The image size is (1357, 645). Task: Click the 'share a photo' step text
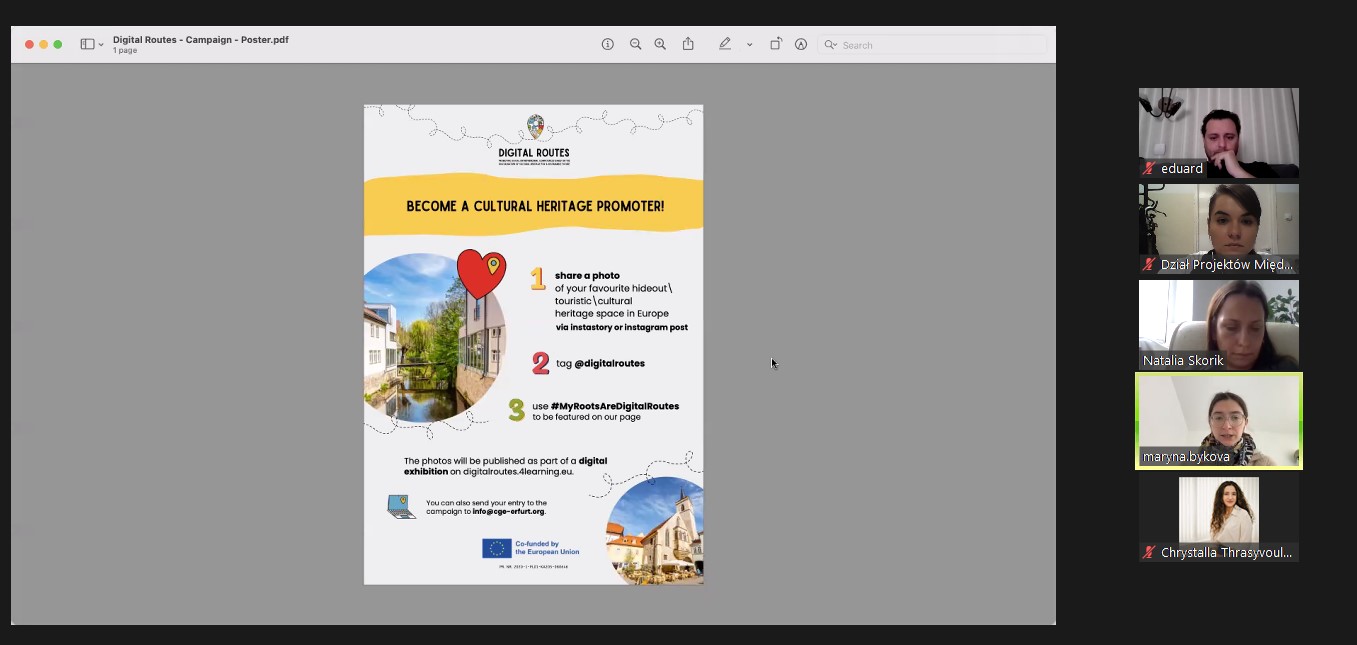[588, 275]
